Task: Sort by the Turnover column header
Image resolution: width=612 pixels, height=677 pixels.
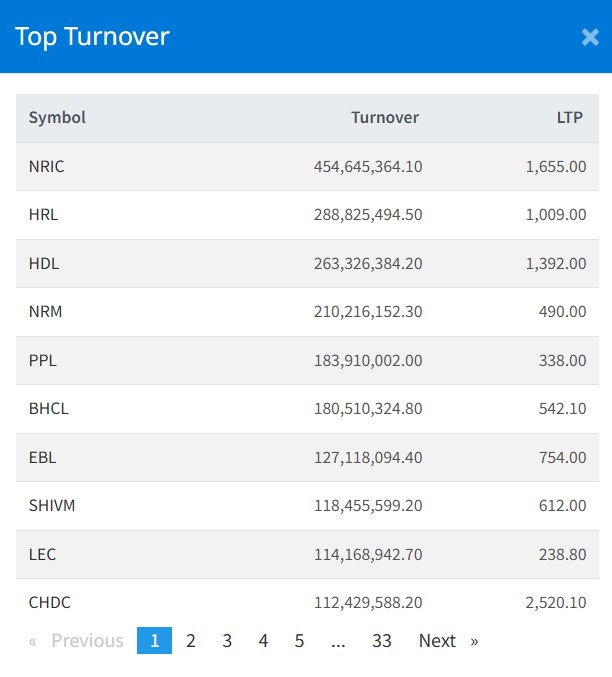Action: pos(385,118)
